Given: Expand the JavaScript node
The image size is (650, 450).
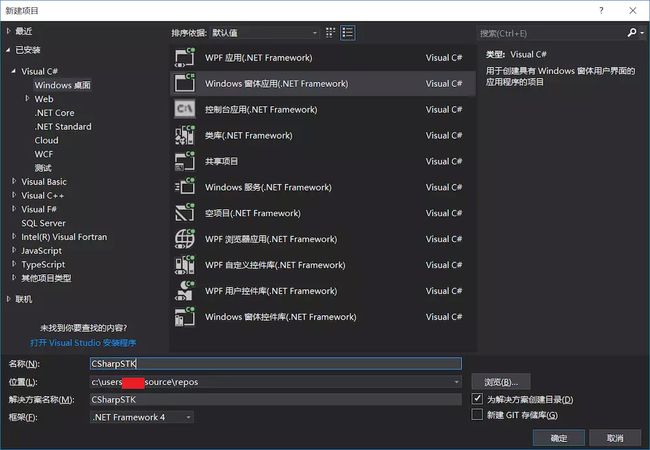Looking at the screenshot, I should pos(14,250).
